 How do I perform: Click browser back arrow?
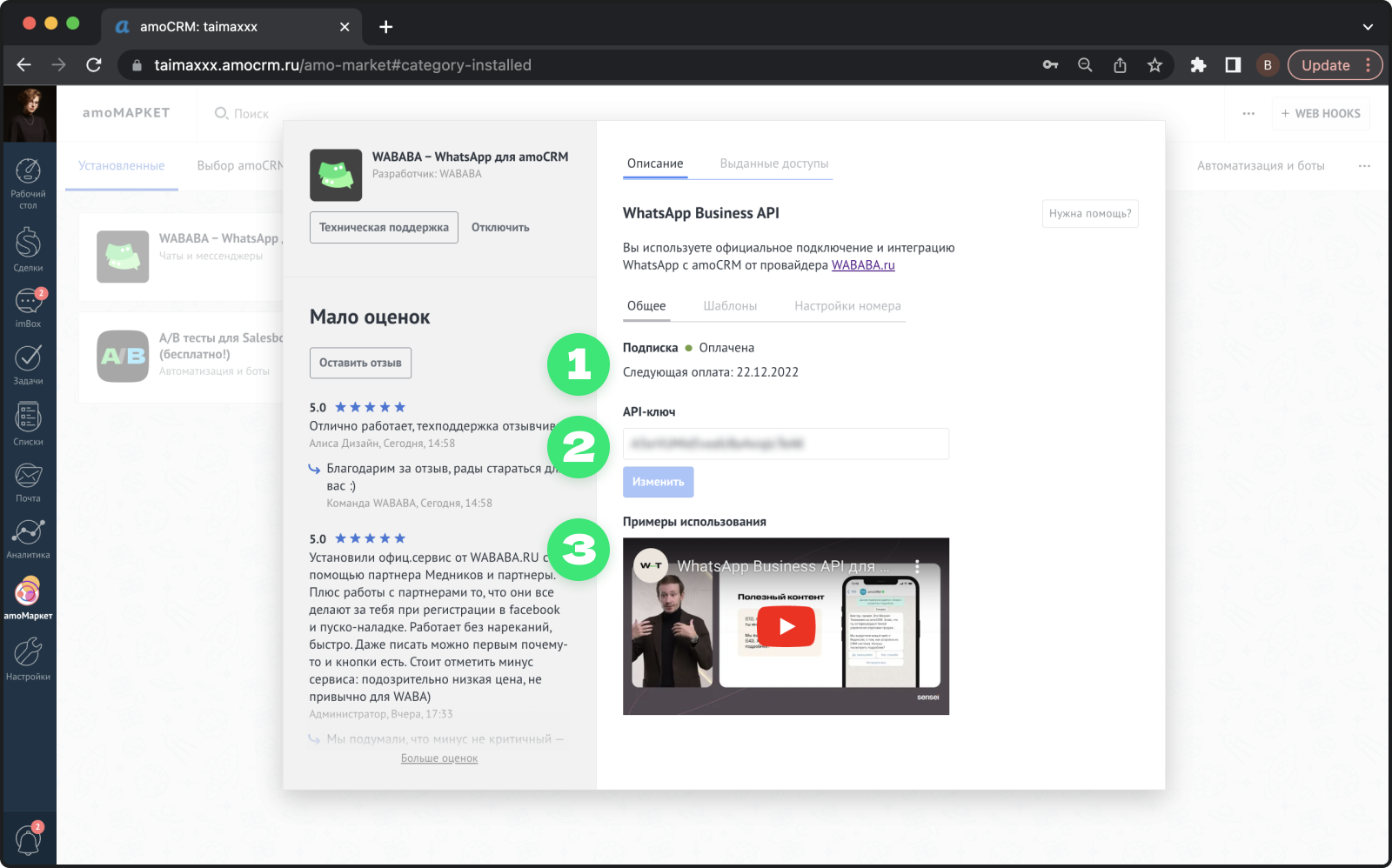(23, 65)
